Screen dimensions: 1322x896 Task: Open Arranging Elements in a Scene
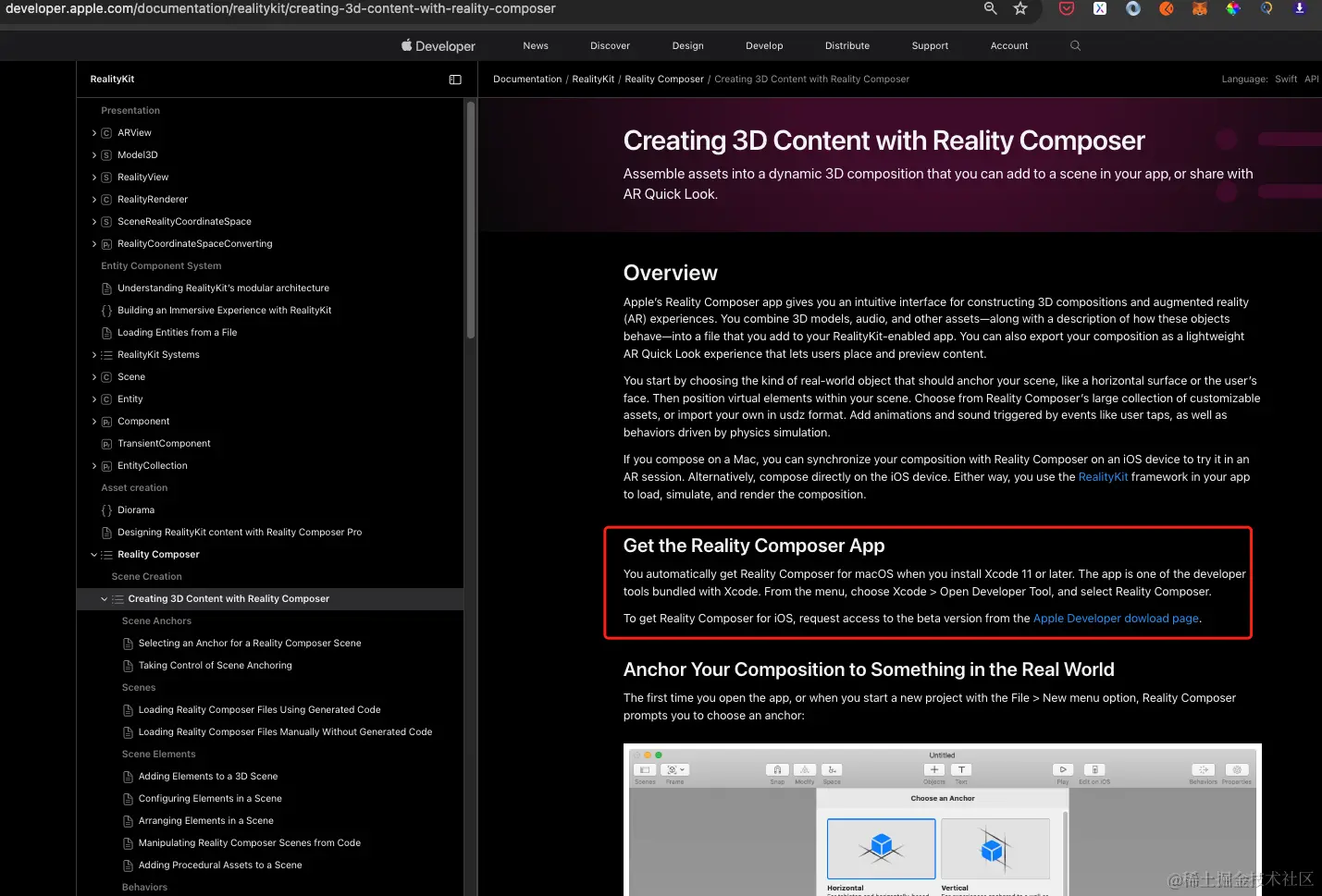point(205,821)
